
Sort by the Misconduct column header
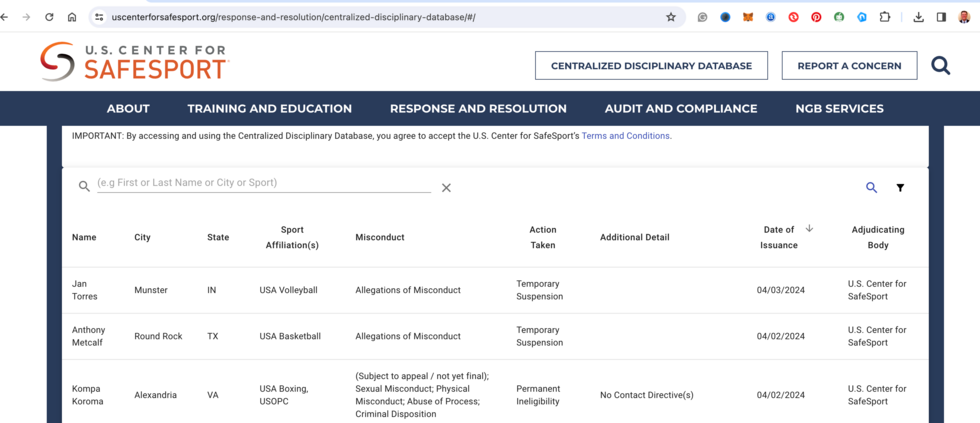coord(380,237)
